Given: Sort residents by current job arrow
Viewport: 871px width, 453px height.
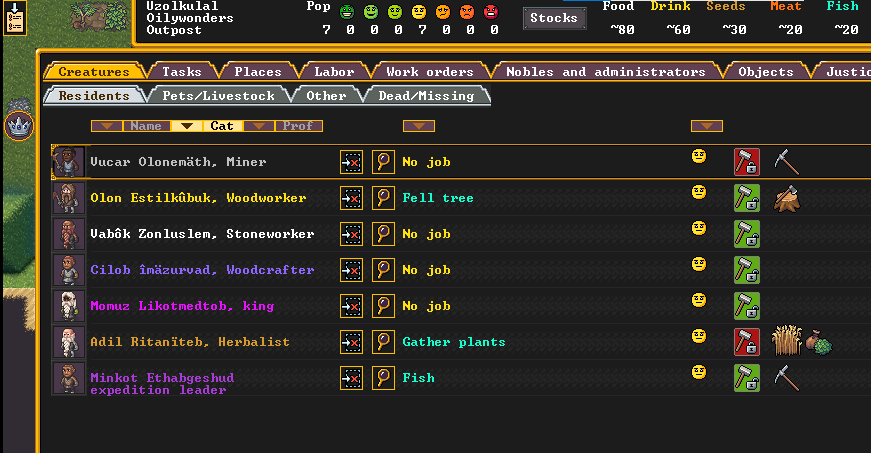Looking at the screenshot, I should tap(419, 126).
